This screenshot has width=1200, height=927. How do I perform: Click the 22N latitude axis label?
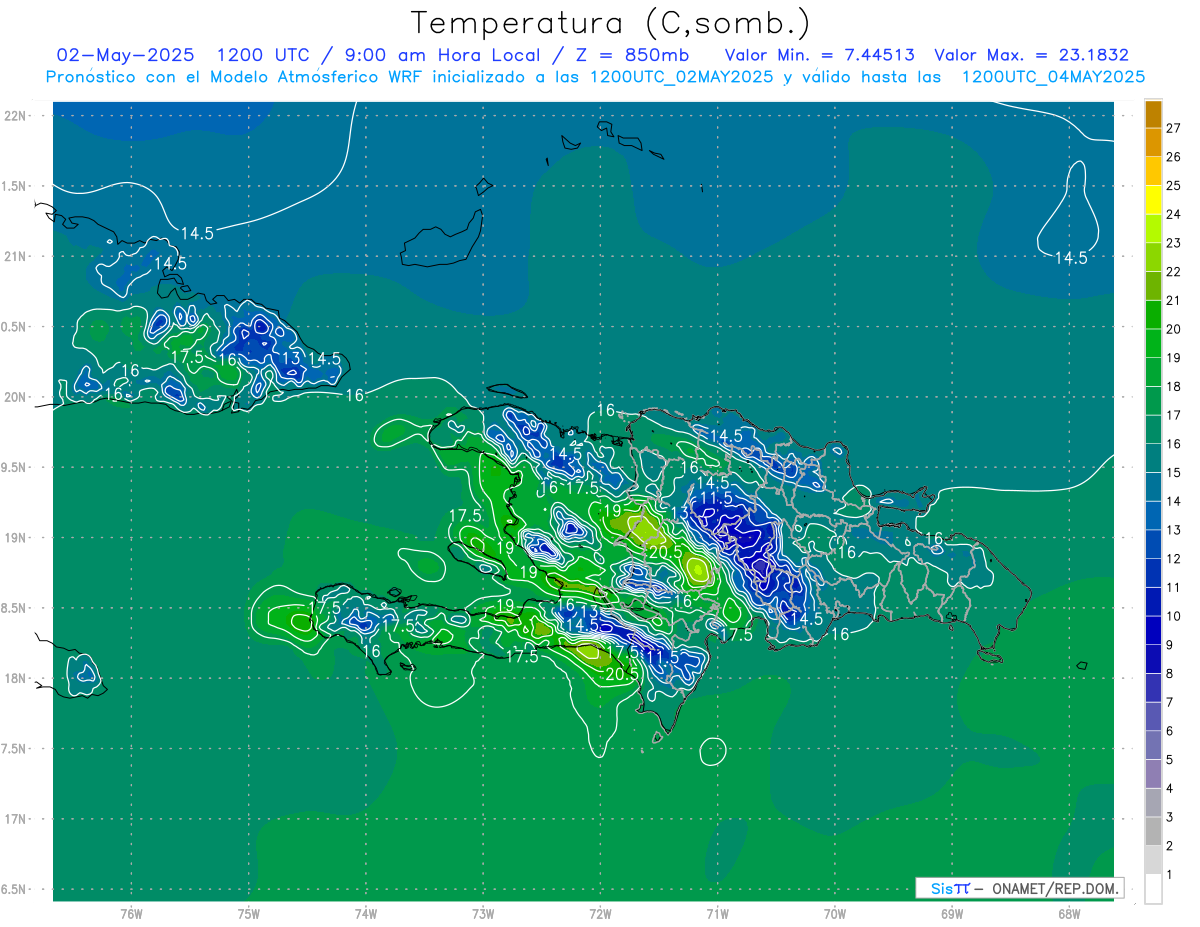(16, 116)
